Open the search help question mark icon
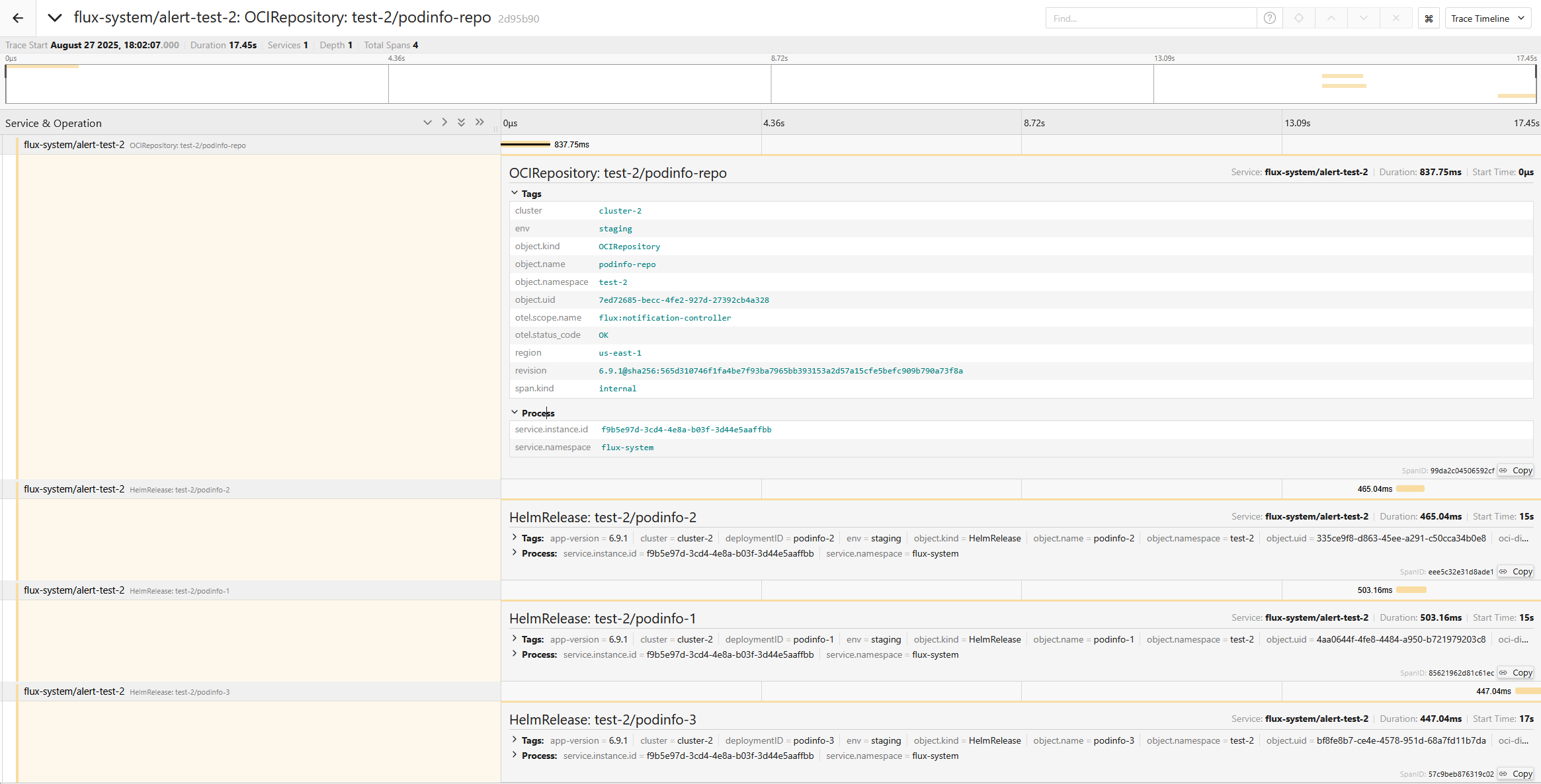The width and height of the screenshot is (1541, 784). pyautogui.click(x=1269, y=19)
